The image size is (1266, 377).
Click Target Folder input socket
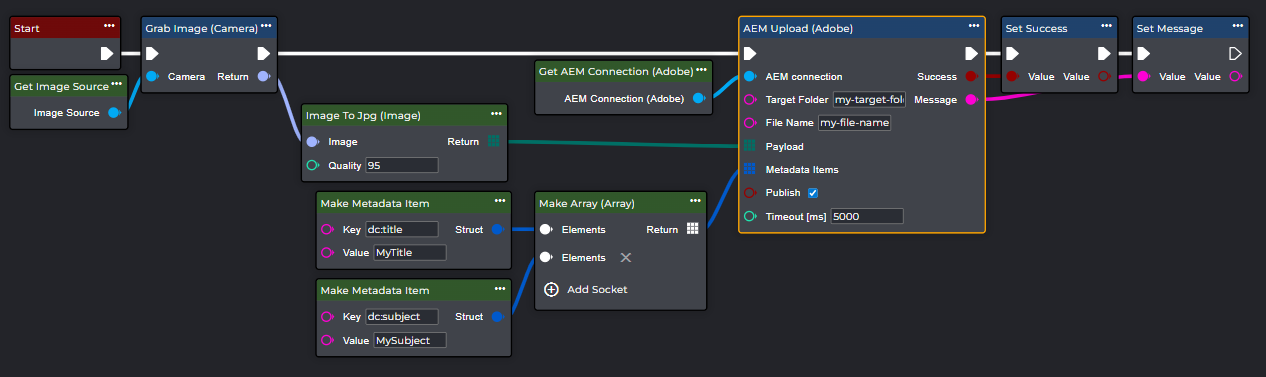coord(751,99)
